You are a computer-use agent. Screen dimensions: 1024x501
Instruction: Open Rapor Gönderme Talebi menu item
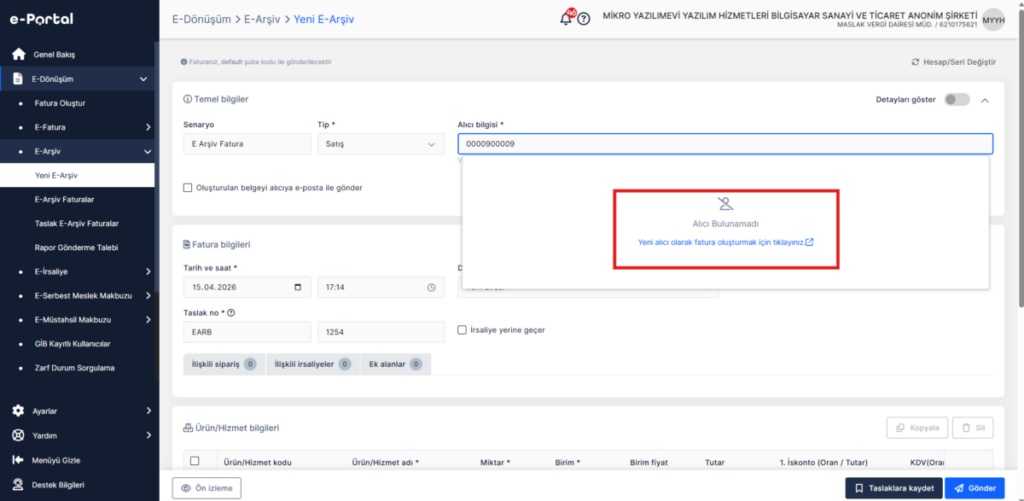(x=77, y=248)
